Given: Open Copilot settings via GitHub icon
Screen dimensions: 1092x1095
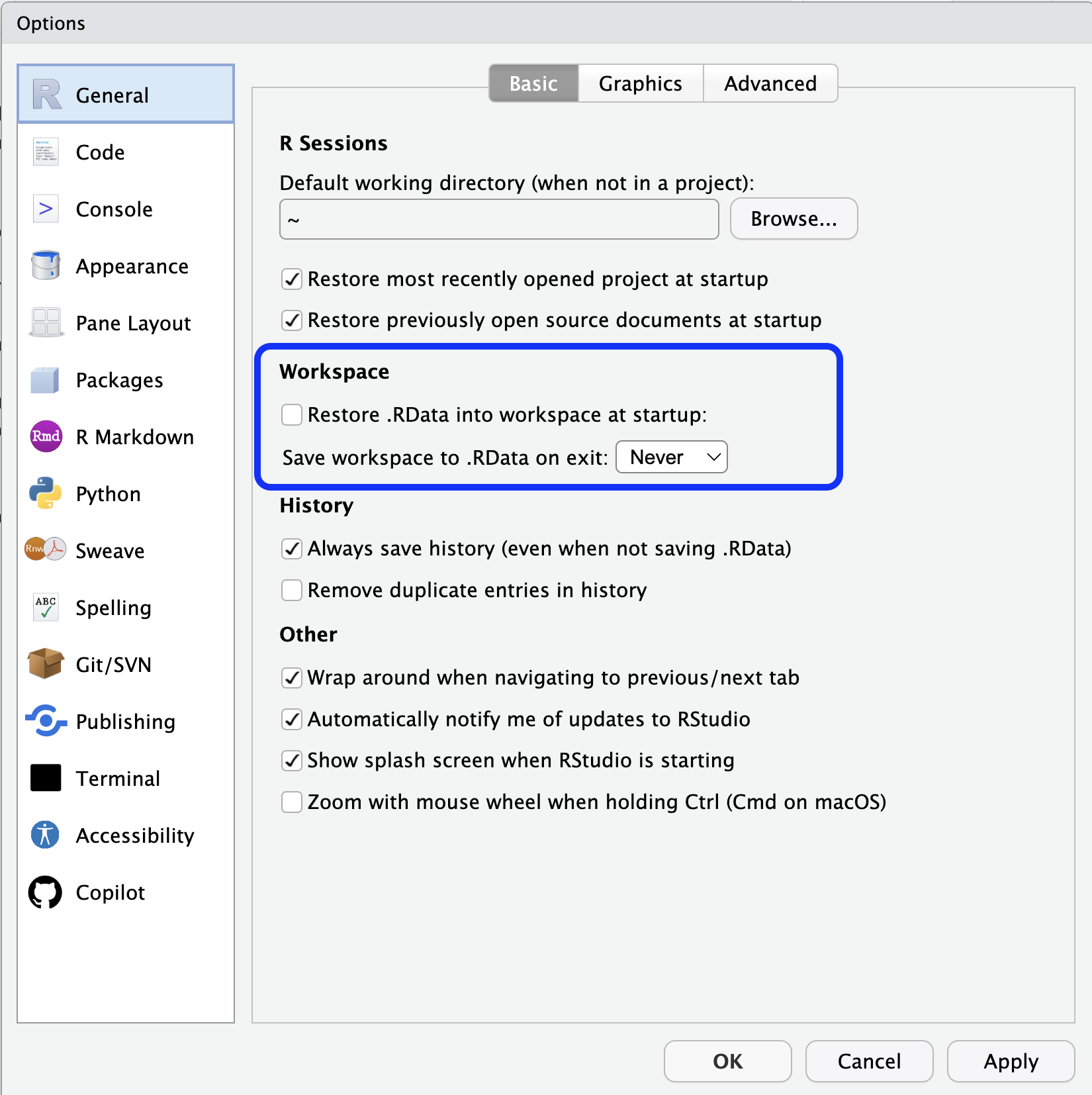Looking at the screenshot, I should pyautogui.click(x=45, y=892).
